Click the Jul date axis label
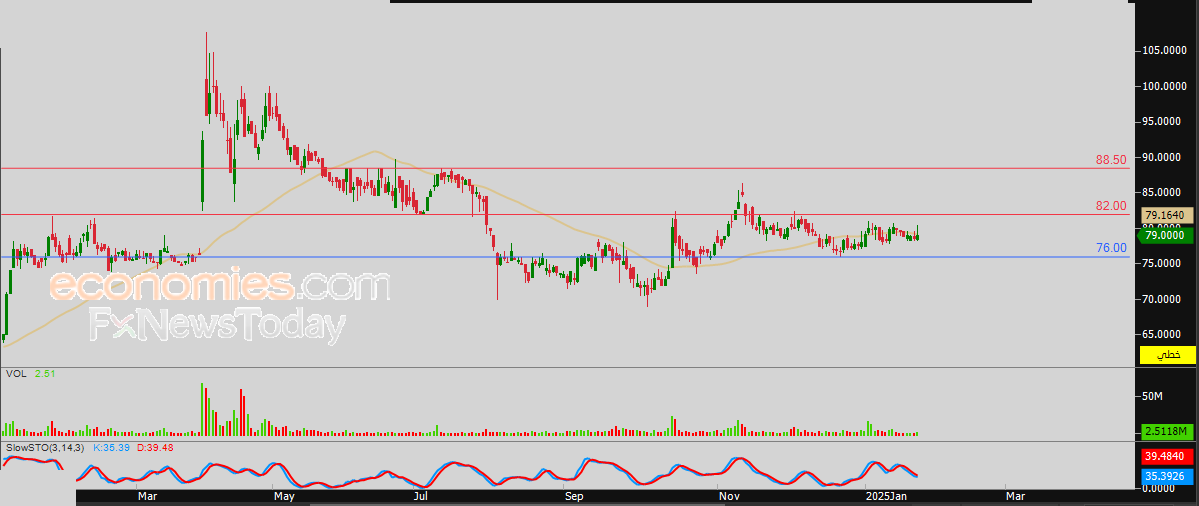Image resolution: width=1199 pixels, height=506 pixels. 420,497
